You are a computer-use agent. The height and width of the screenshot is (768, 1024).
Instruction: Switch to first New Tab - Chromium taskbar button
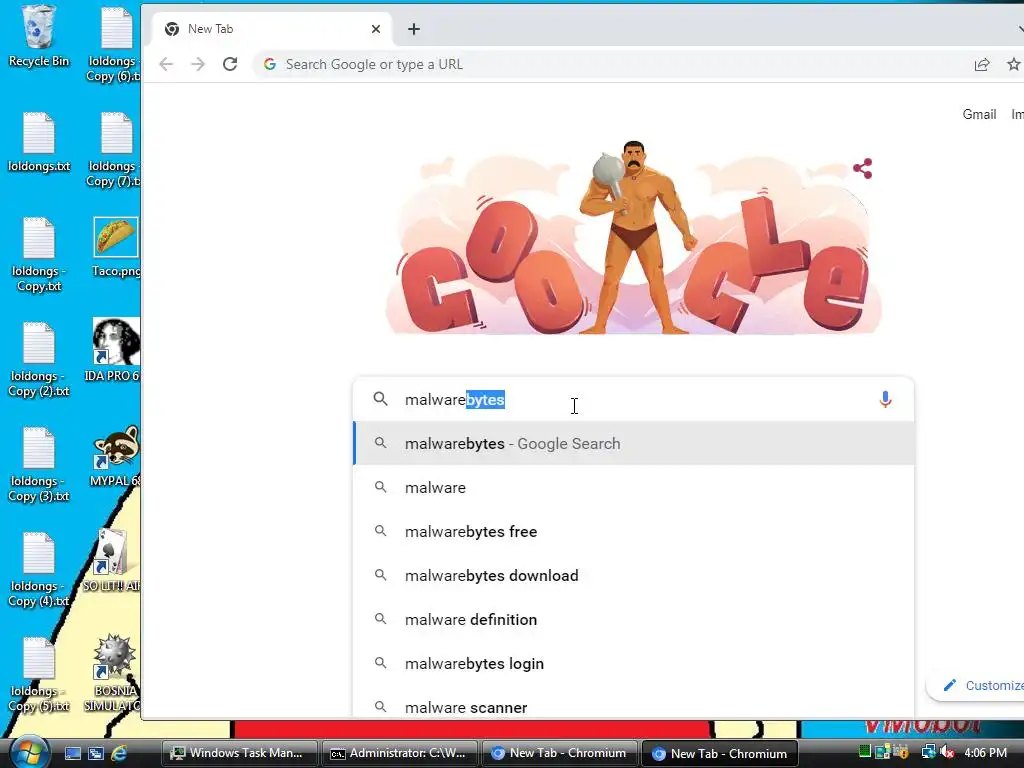pyautogui.click(x=560, y=753)
